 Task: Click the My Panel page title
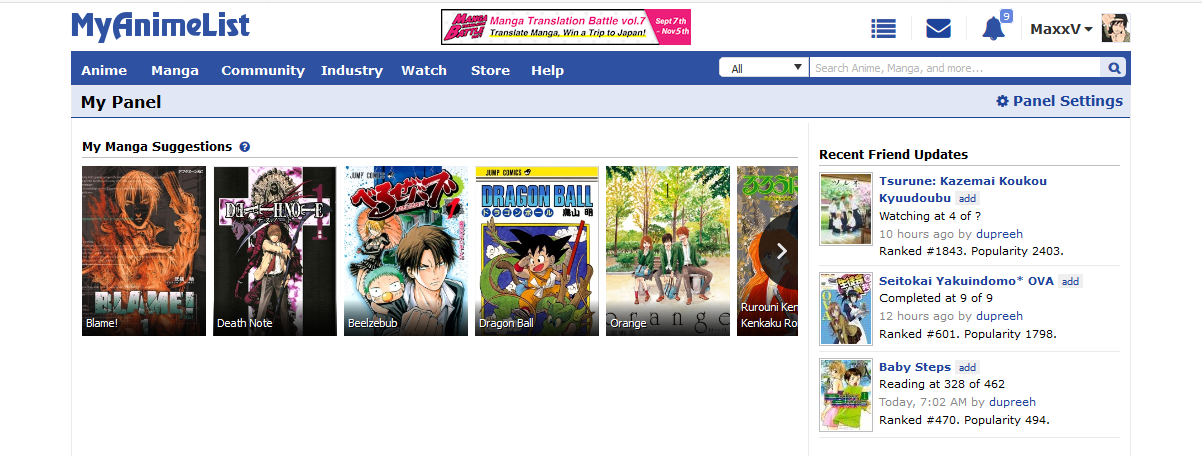click(x=121, y=102)
